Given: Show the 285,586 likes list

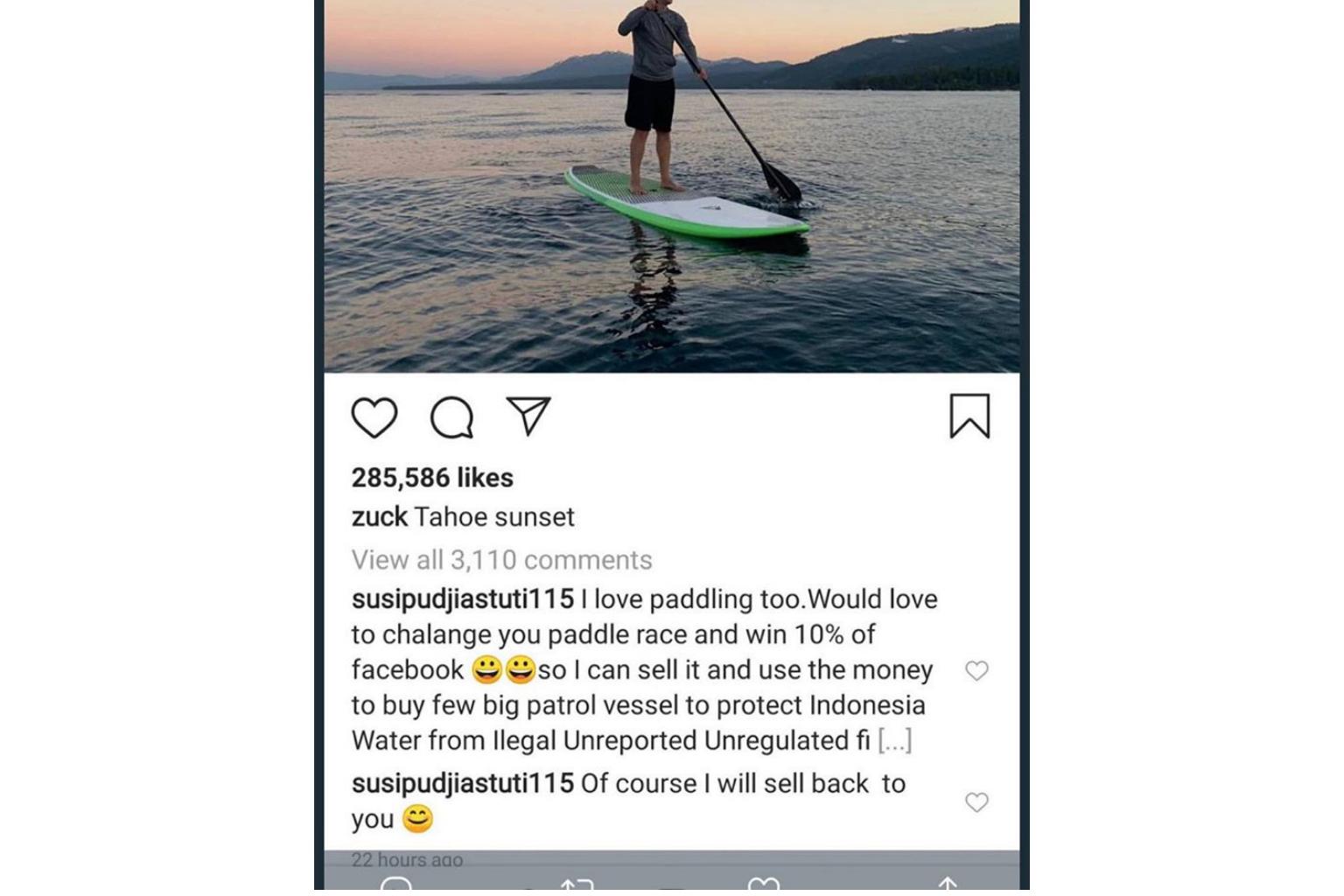Looking at the screenshot, I should [x=432, y=478].
